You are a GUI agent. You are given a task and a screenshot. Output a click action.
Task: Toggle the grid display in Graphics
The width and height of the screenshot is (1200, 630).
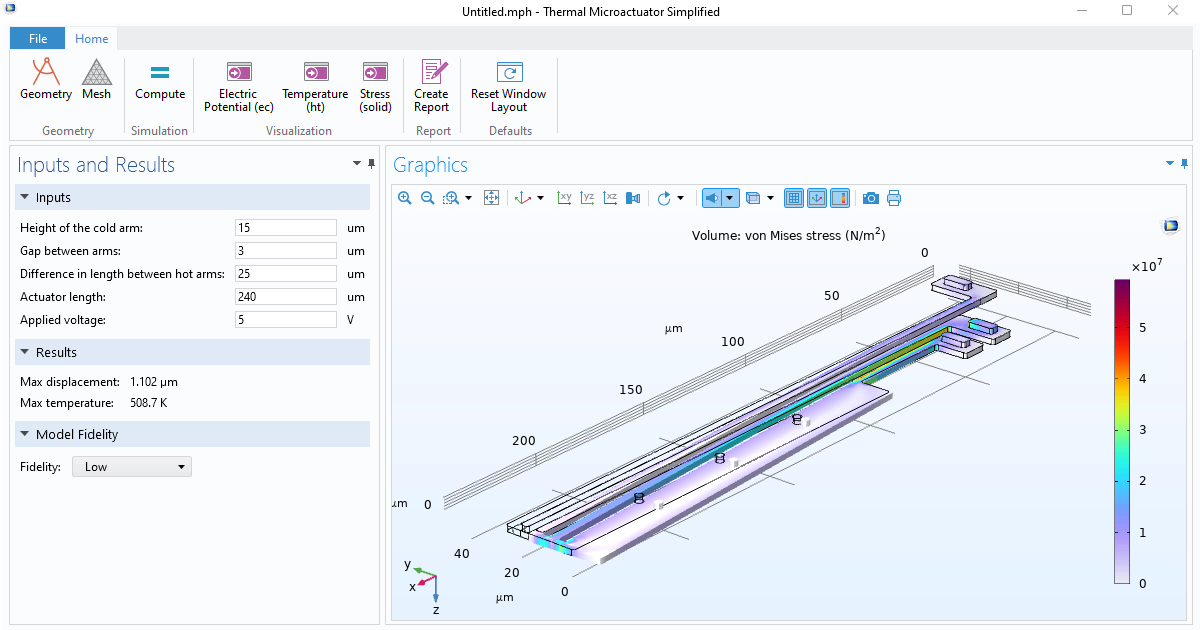793,197
